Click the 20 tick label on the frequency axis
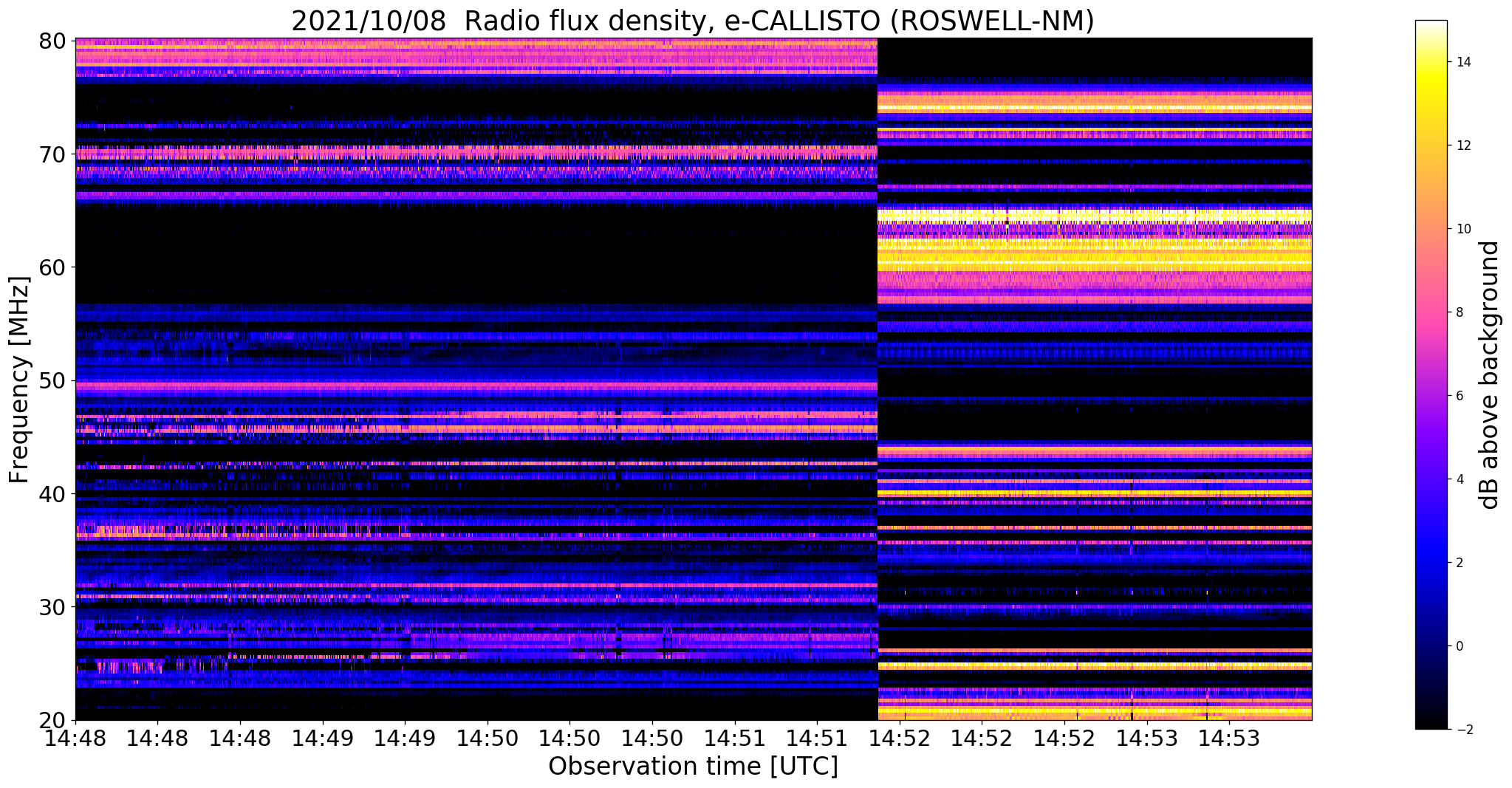1512x788 pixels. coord(51,720)
